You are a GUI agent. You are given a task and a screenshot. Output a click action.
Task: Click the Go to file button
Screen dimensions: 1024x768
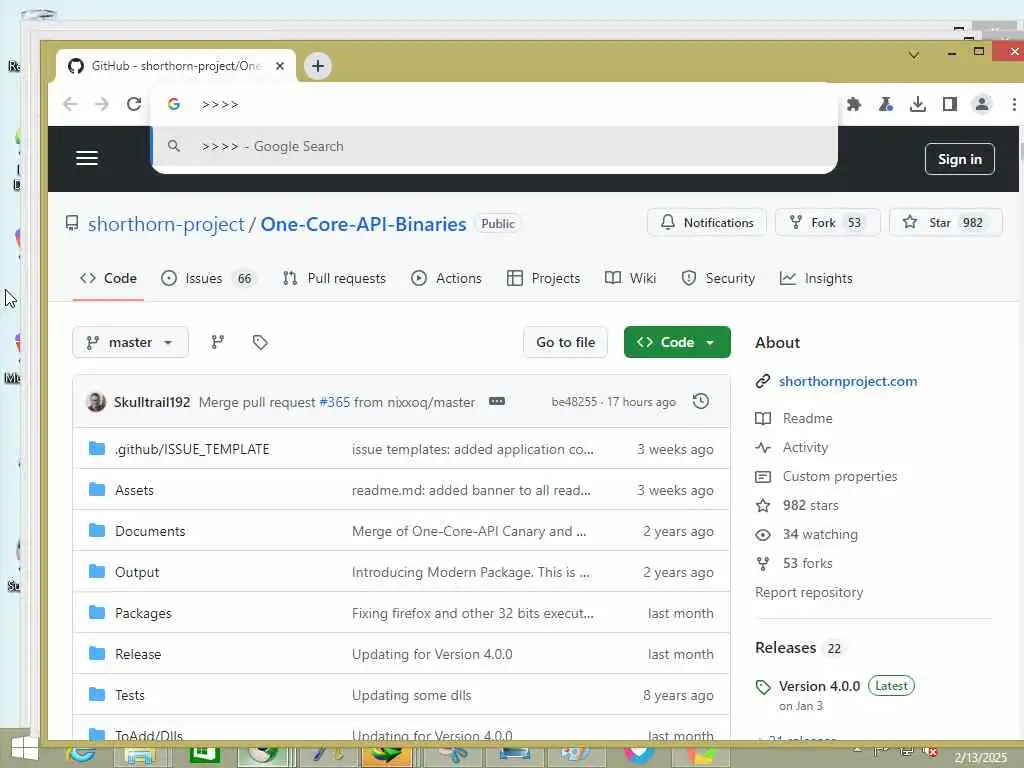click(566, 342)
